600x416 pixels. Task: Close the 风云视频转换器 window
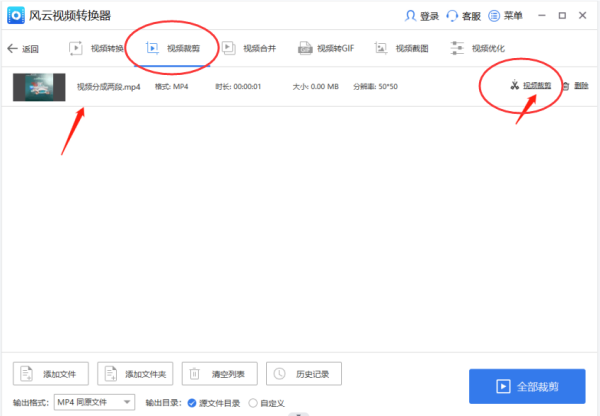[582, 15]
